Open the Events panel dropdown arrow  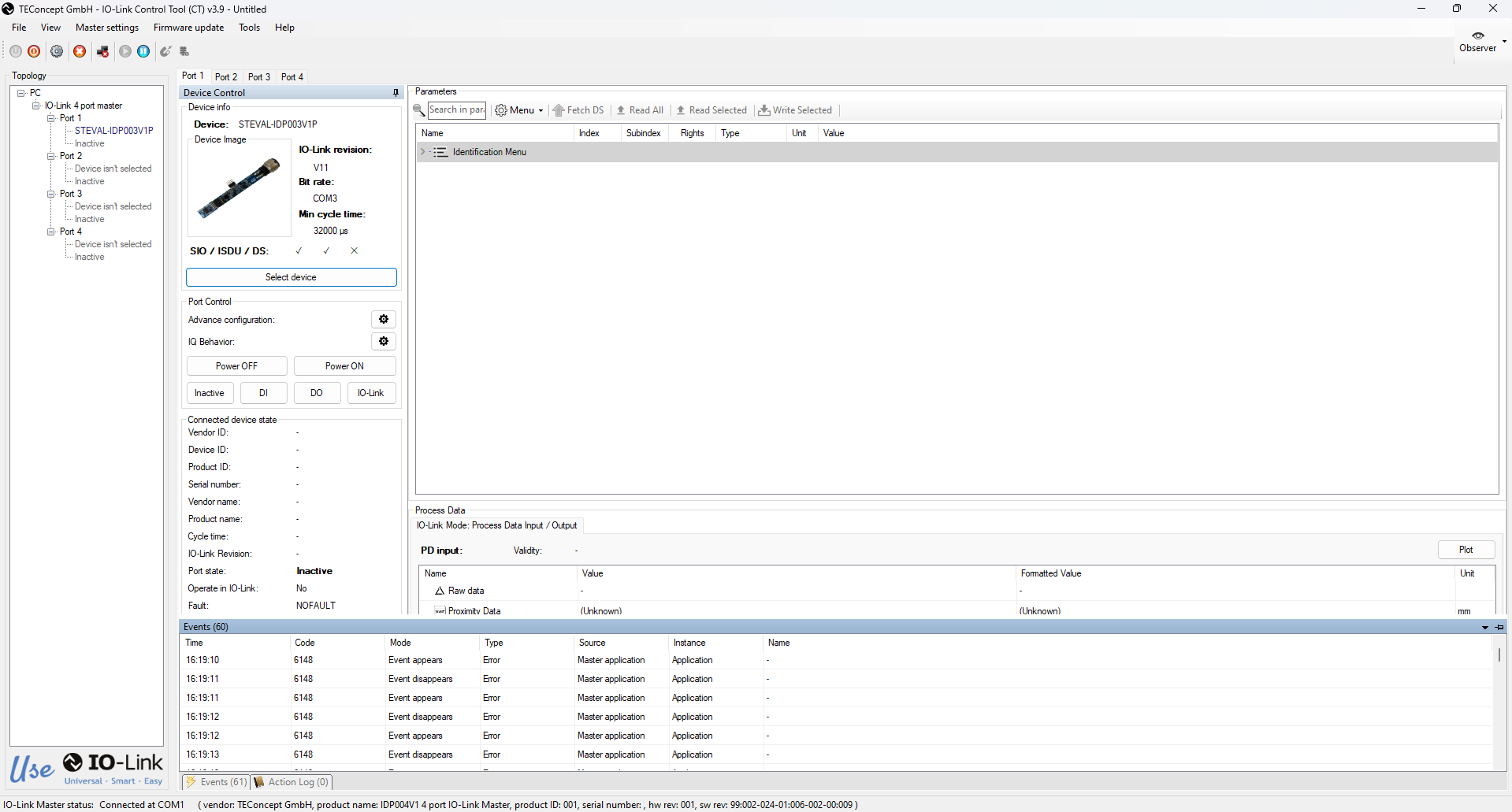coord(1485,628)
